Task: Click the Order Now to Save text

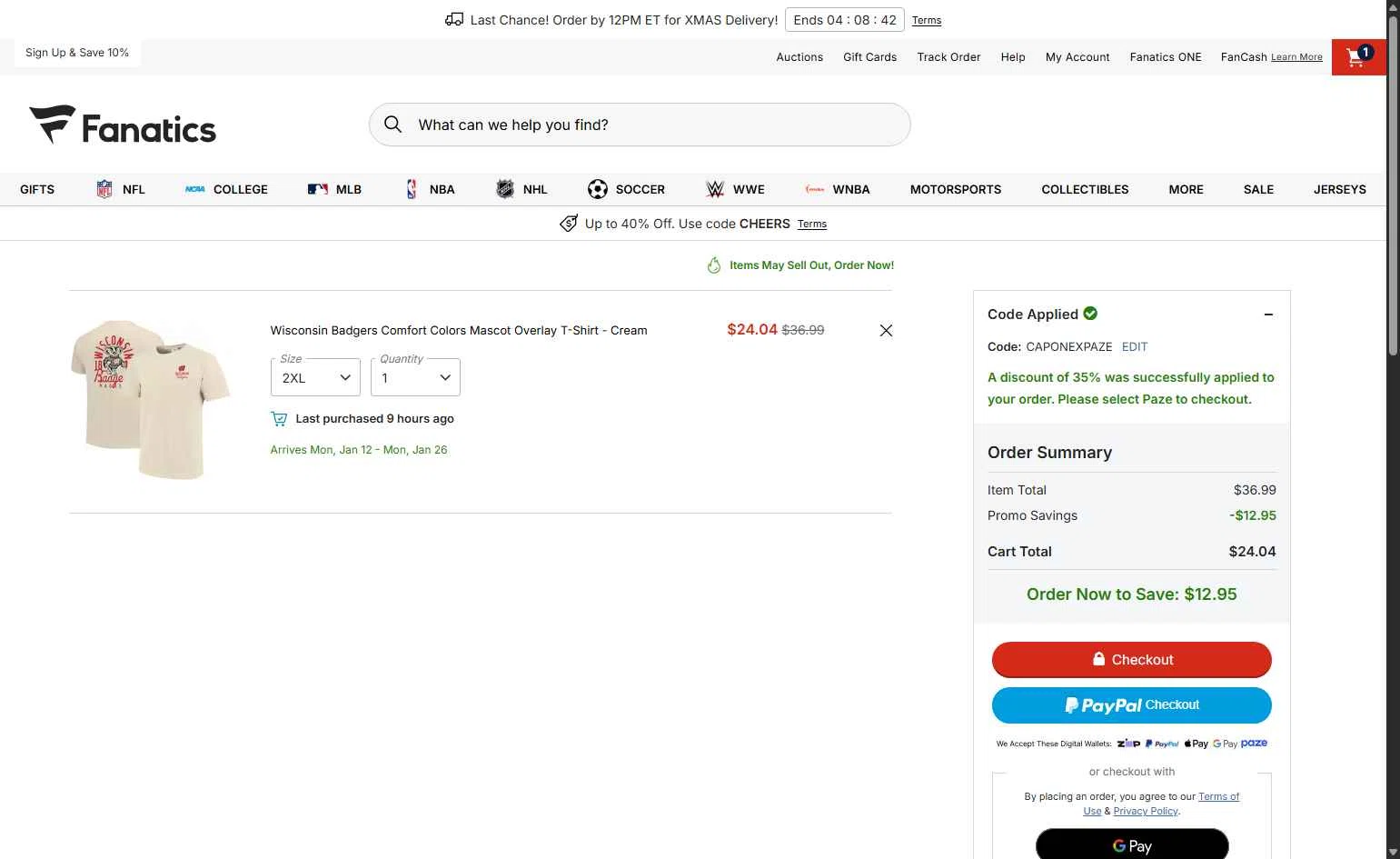Action: pos(1132,594)
